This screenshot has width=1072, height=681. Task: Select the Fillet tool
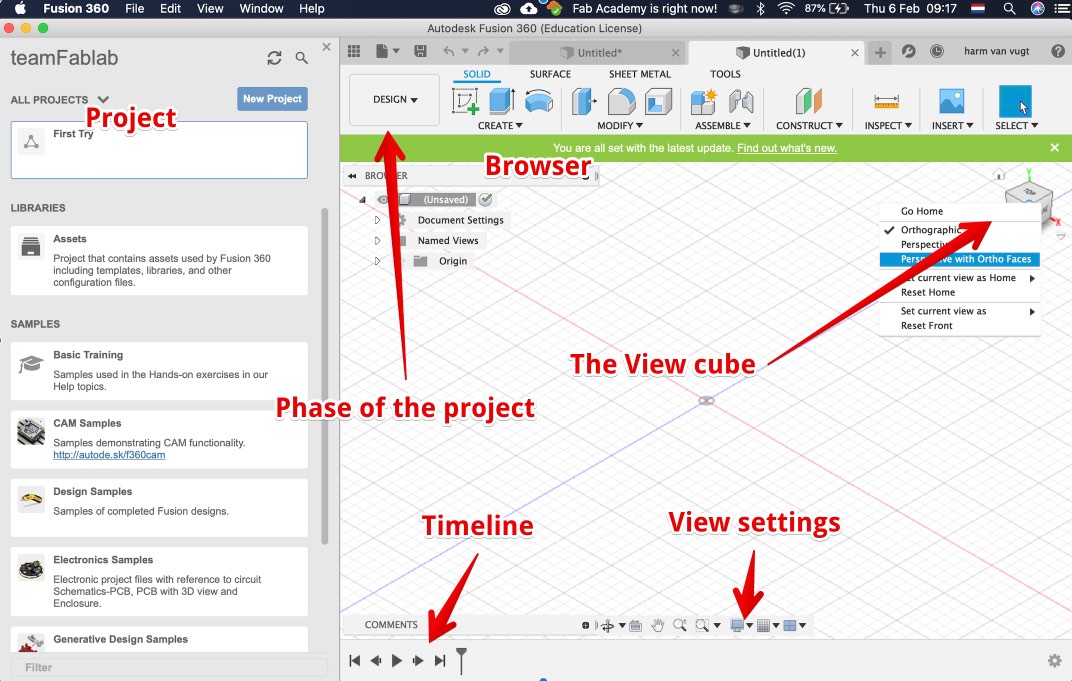click(621, 101)
